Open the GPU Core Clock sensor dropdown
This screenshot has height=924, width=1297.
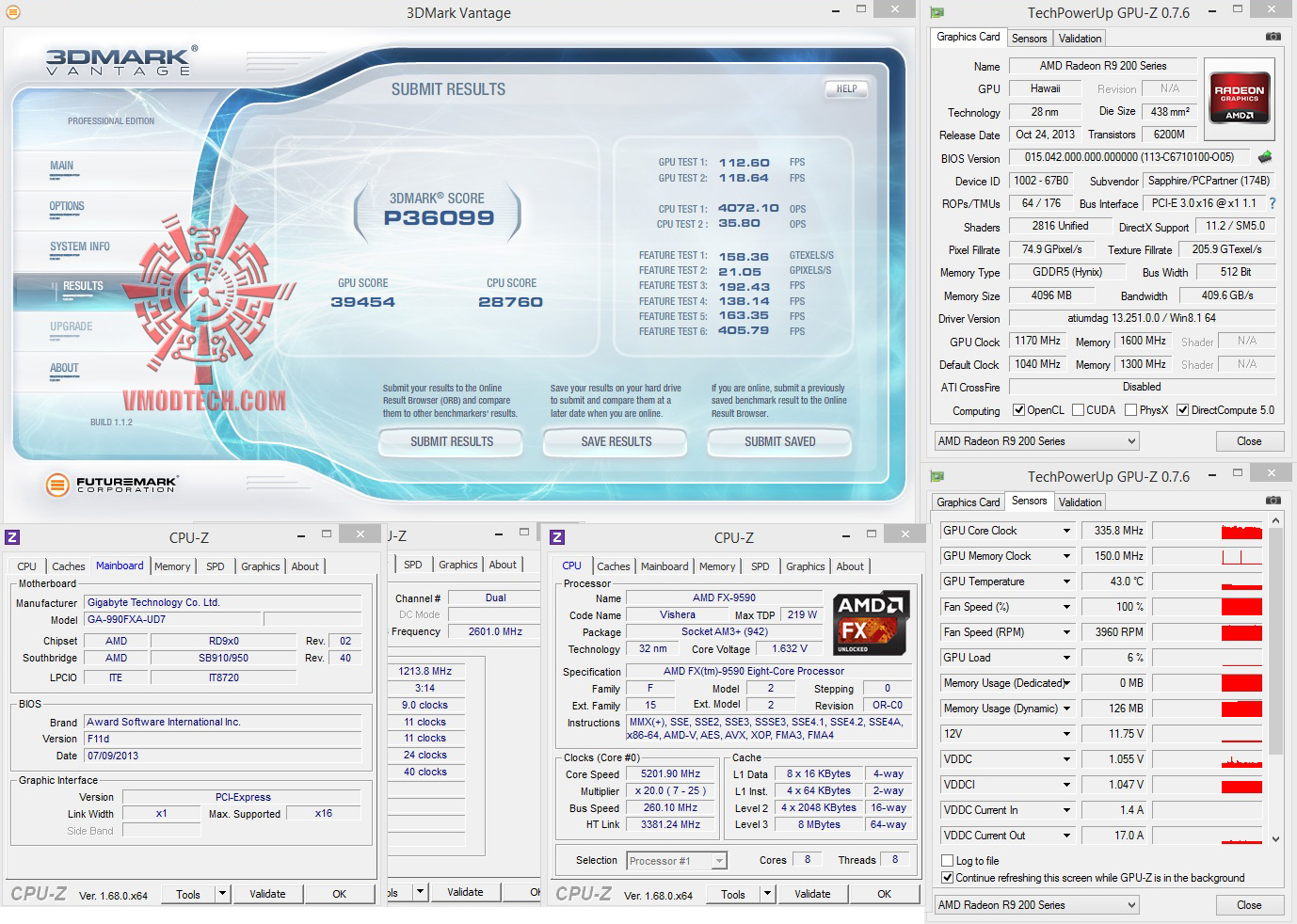pyautogui.click(x=1066, y=531)
